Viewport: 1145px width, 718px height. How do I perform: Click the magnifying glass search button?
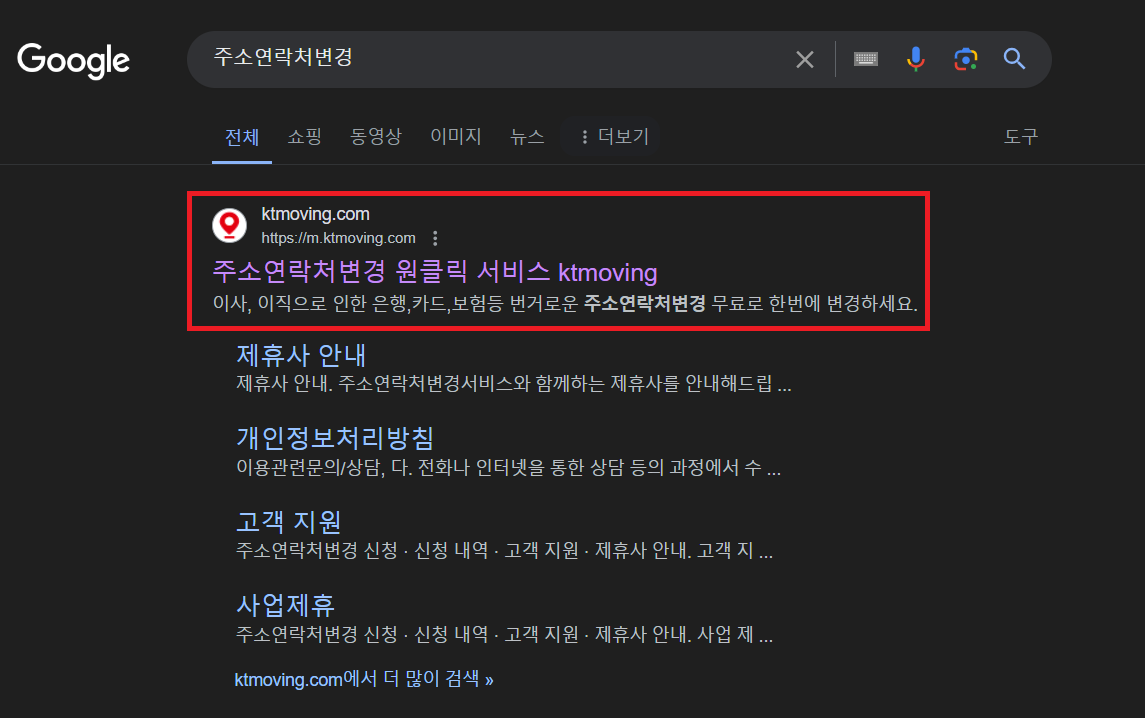tap(1014, 58)
